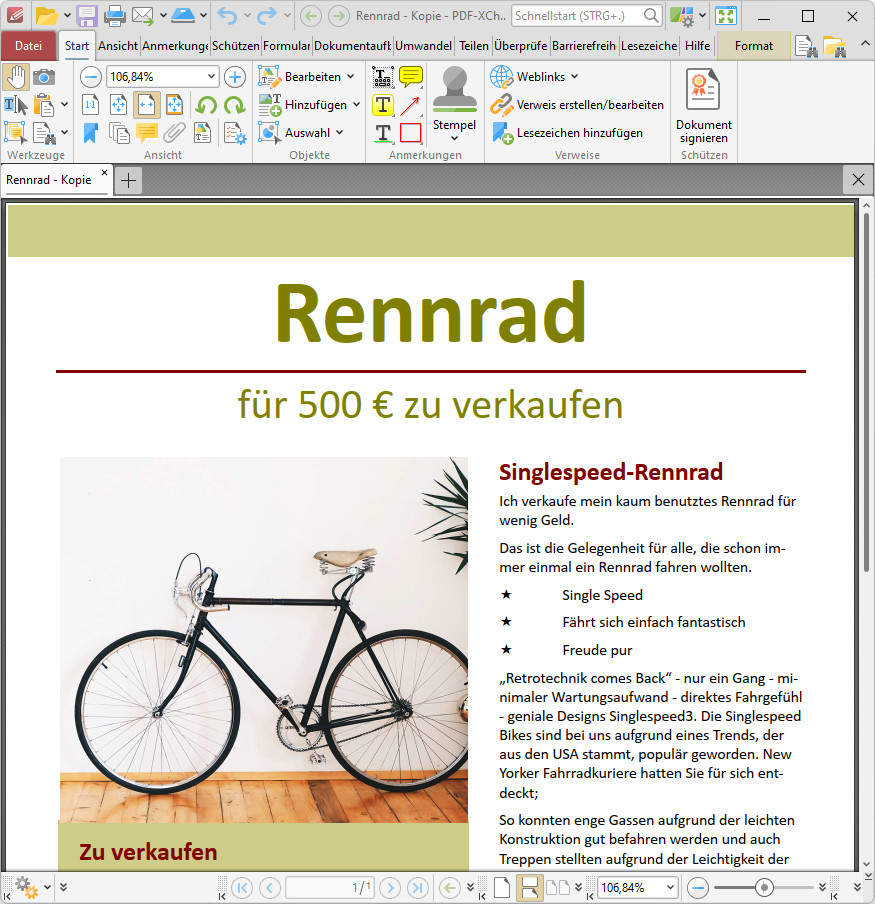Enable continuous page layout in status bar
Image resolution: width=875 pixels, height=904 pixels.
(529, 887)
